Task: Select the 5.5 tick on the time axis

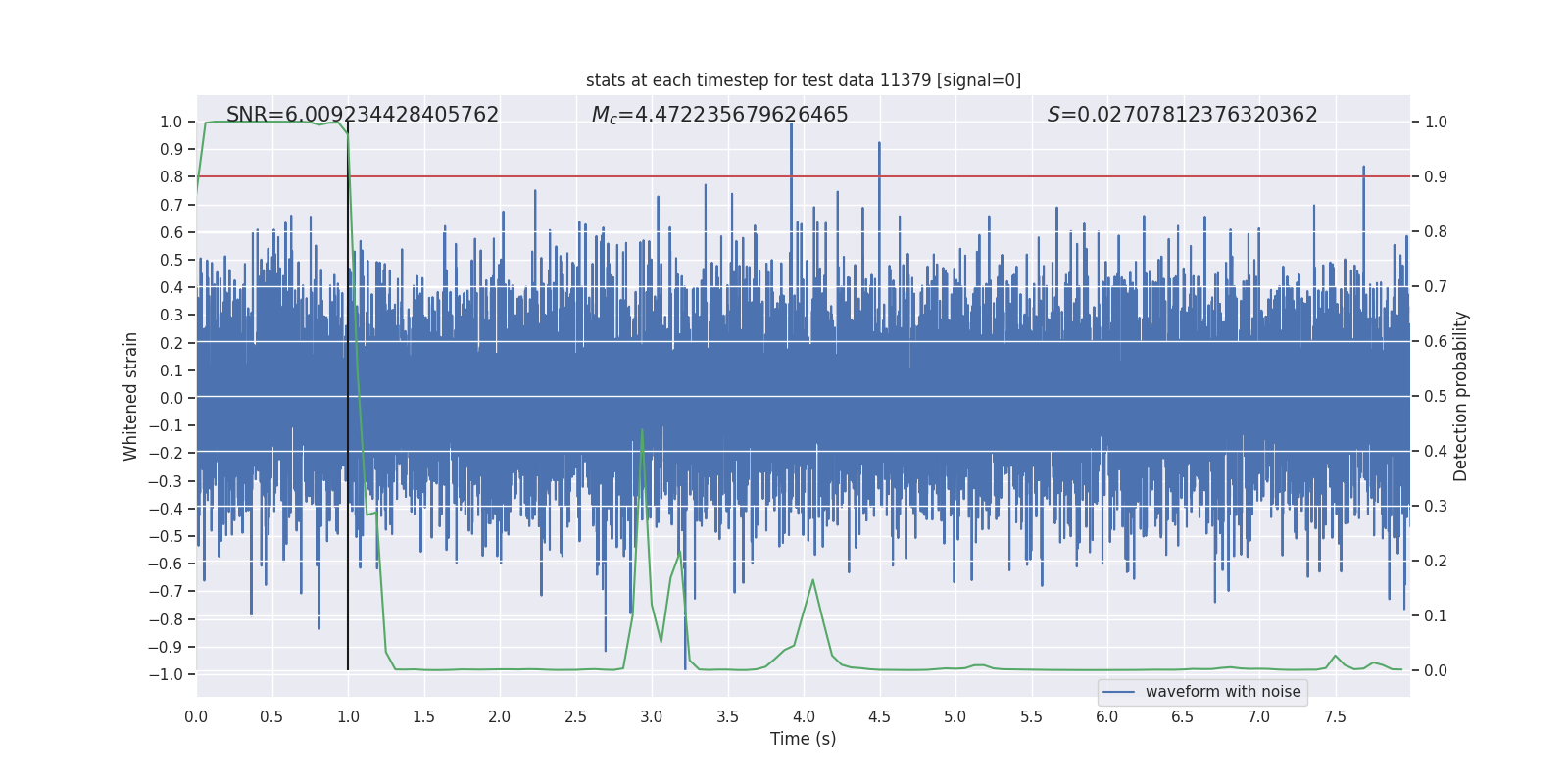Action: point(1031,716)
